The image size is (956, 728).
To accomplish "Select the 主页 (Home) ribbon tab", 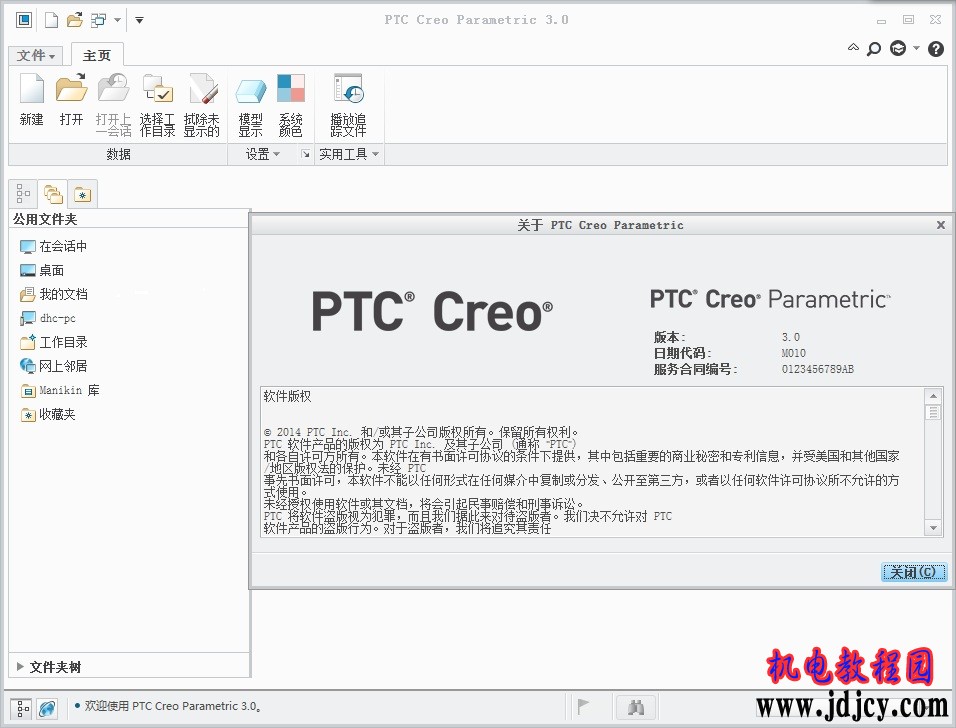I will coord(97,55).
